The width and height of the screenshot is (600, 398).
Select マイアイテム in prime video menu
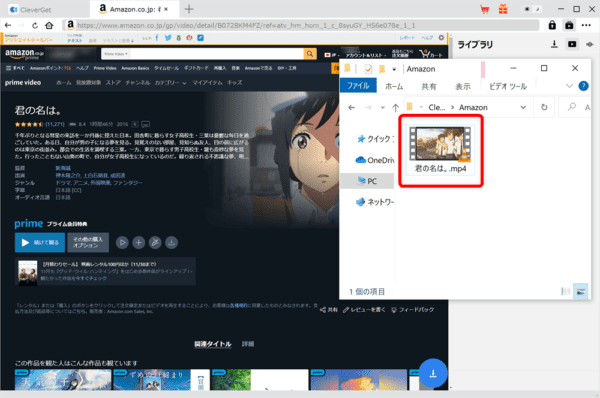point(207,83)
